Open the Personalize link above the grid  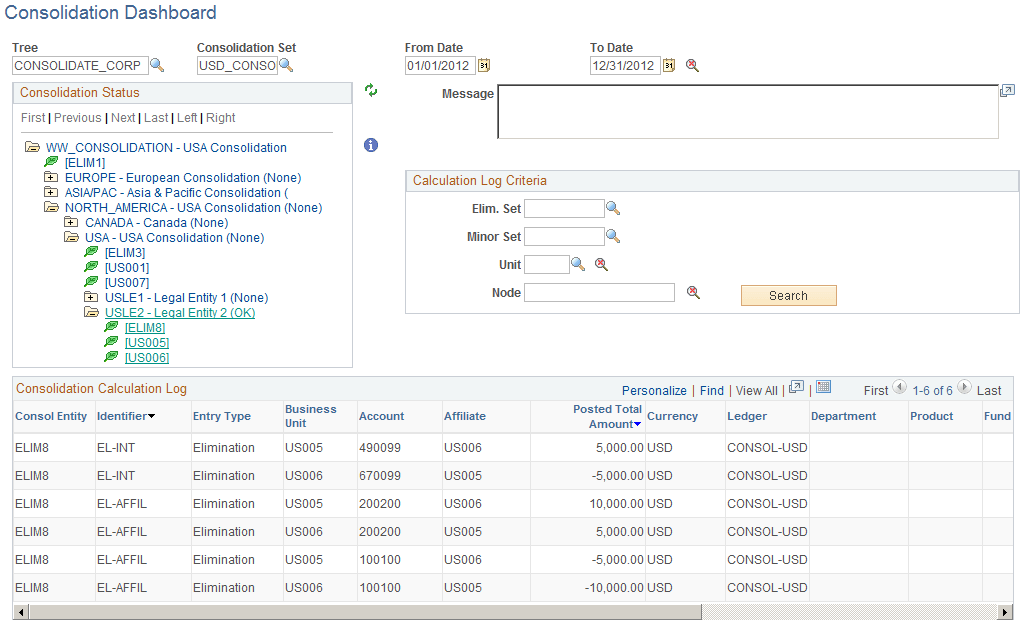[653, 390]
